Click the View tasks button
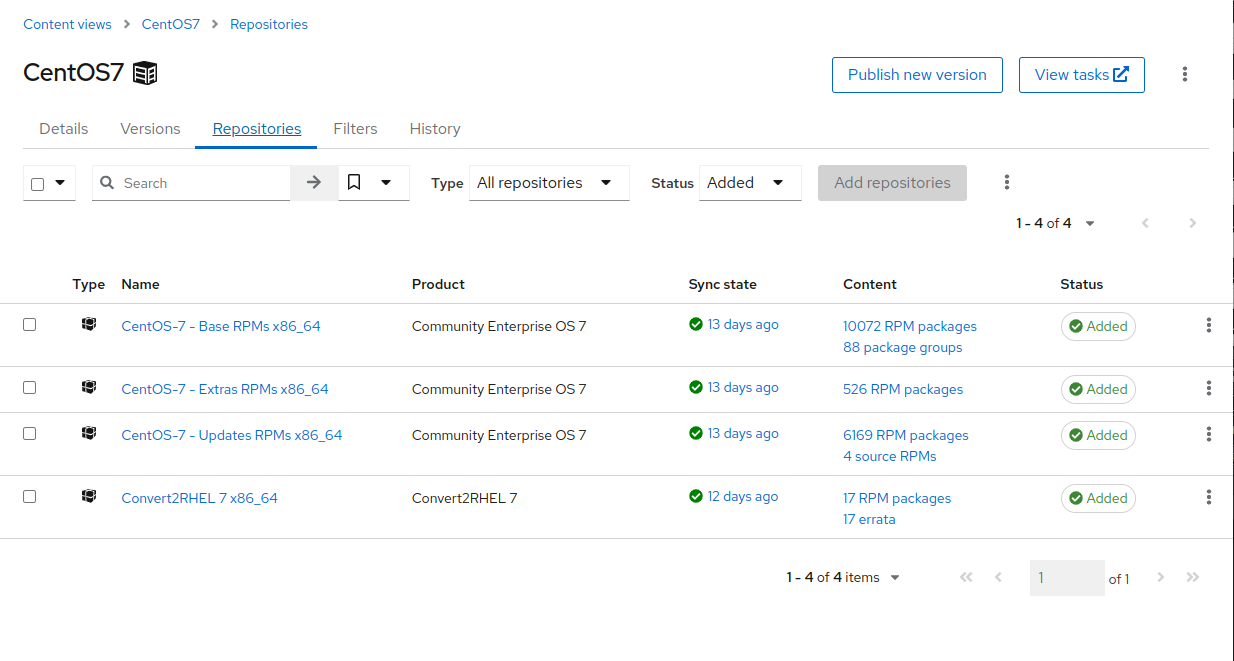The height and width of the screenshot is (661, 1234). pyautogui.click(x=1082, y=74)
